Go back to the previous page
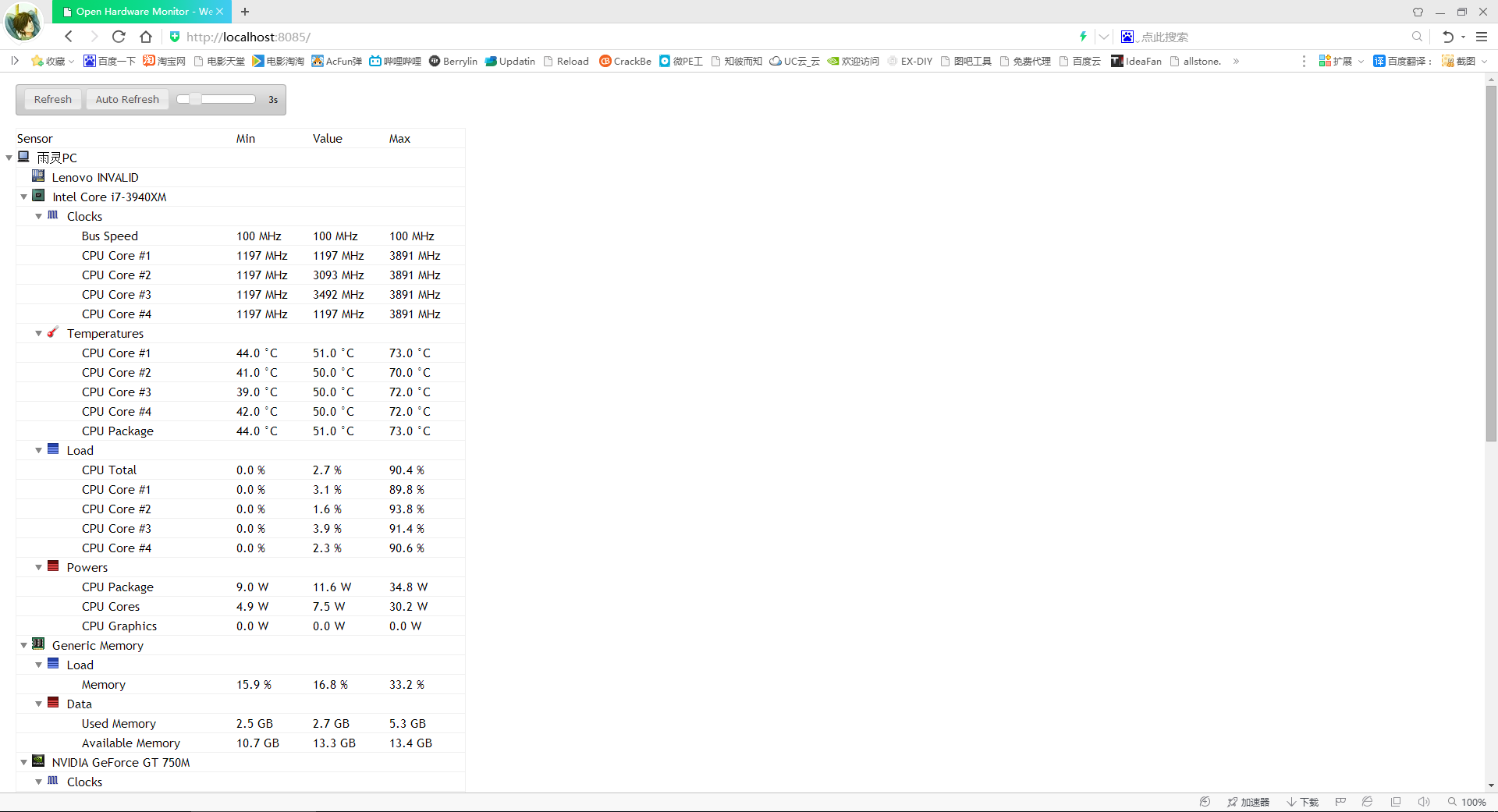This screenshot has width=1498, height=812. coord(69,37)
